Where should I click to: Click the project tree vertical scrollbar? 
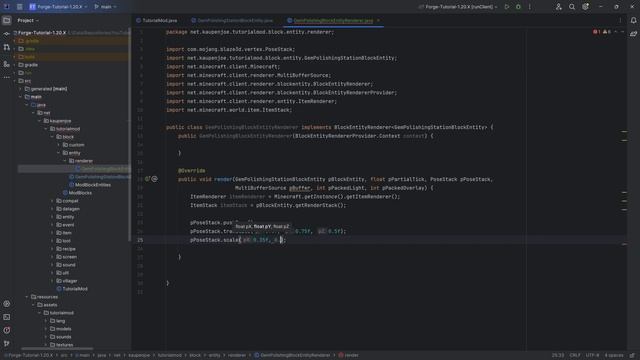coord(130,135)
